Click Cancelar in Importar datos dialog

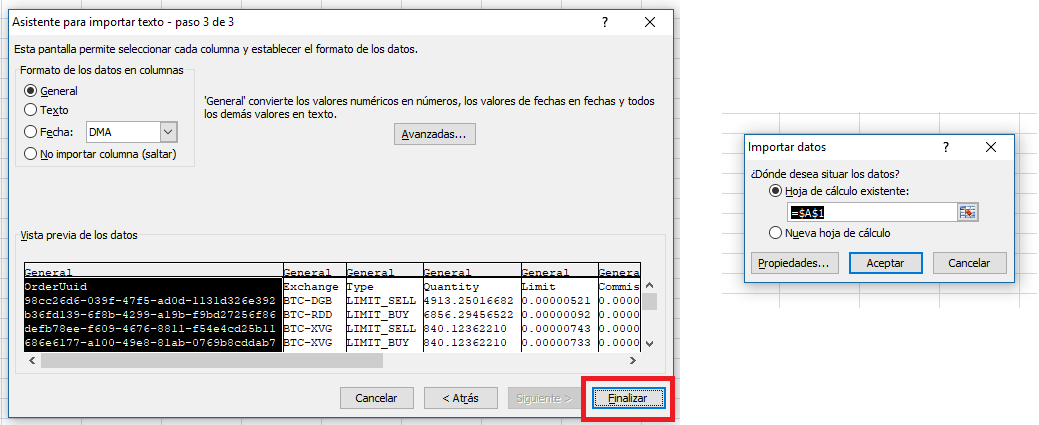click(x=969, y=263)
